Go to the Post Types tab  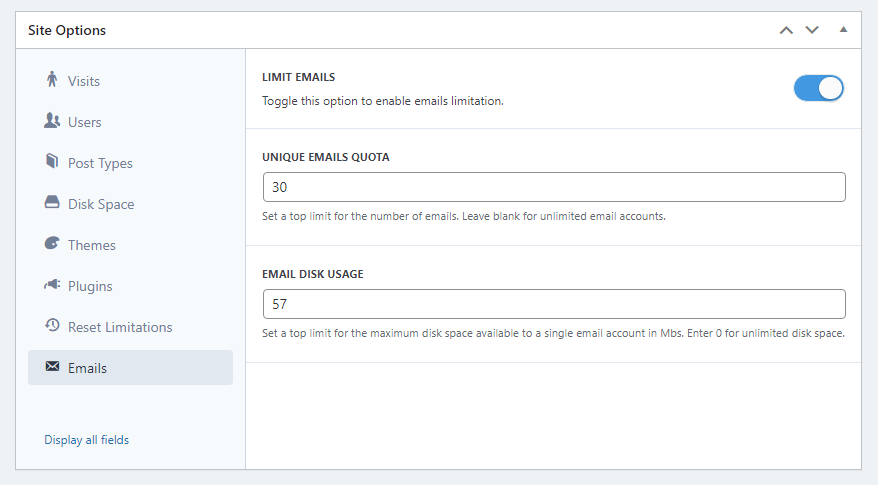pyautogui.click(x=130, y=163)
